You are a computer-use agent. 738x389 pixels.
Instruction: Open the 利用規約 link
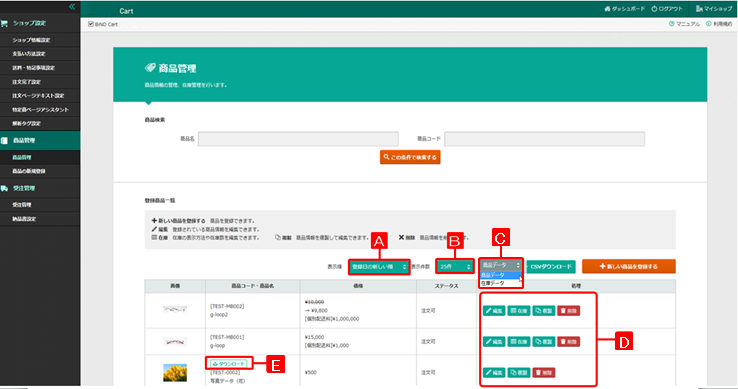point(719,24)
